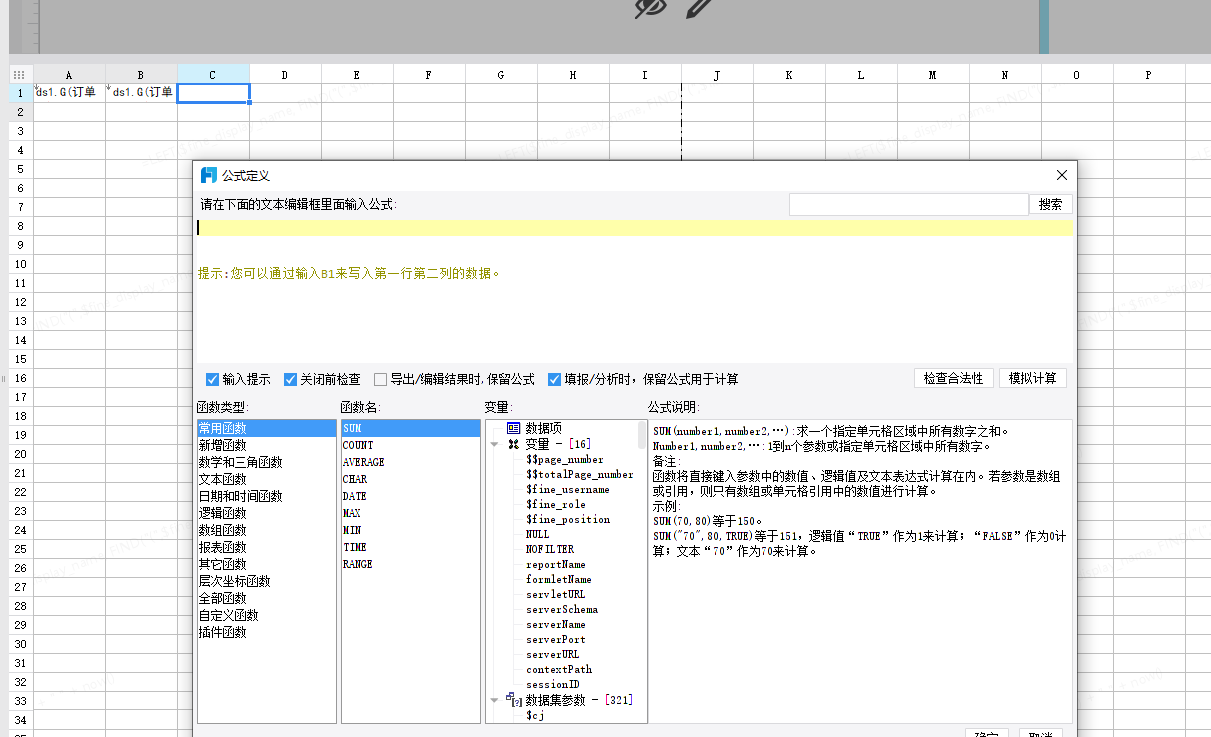The width and height of the screenshot is (1211, 737).
Task: Select the formletName variable
Action: pos(559,579)
